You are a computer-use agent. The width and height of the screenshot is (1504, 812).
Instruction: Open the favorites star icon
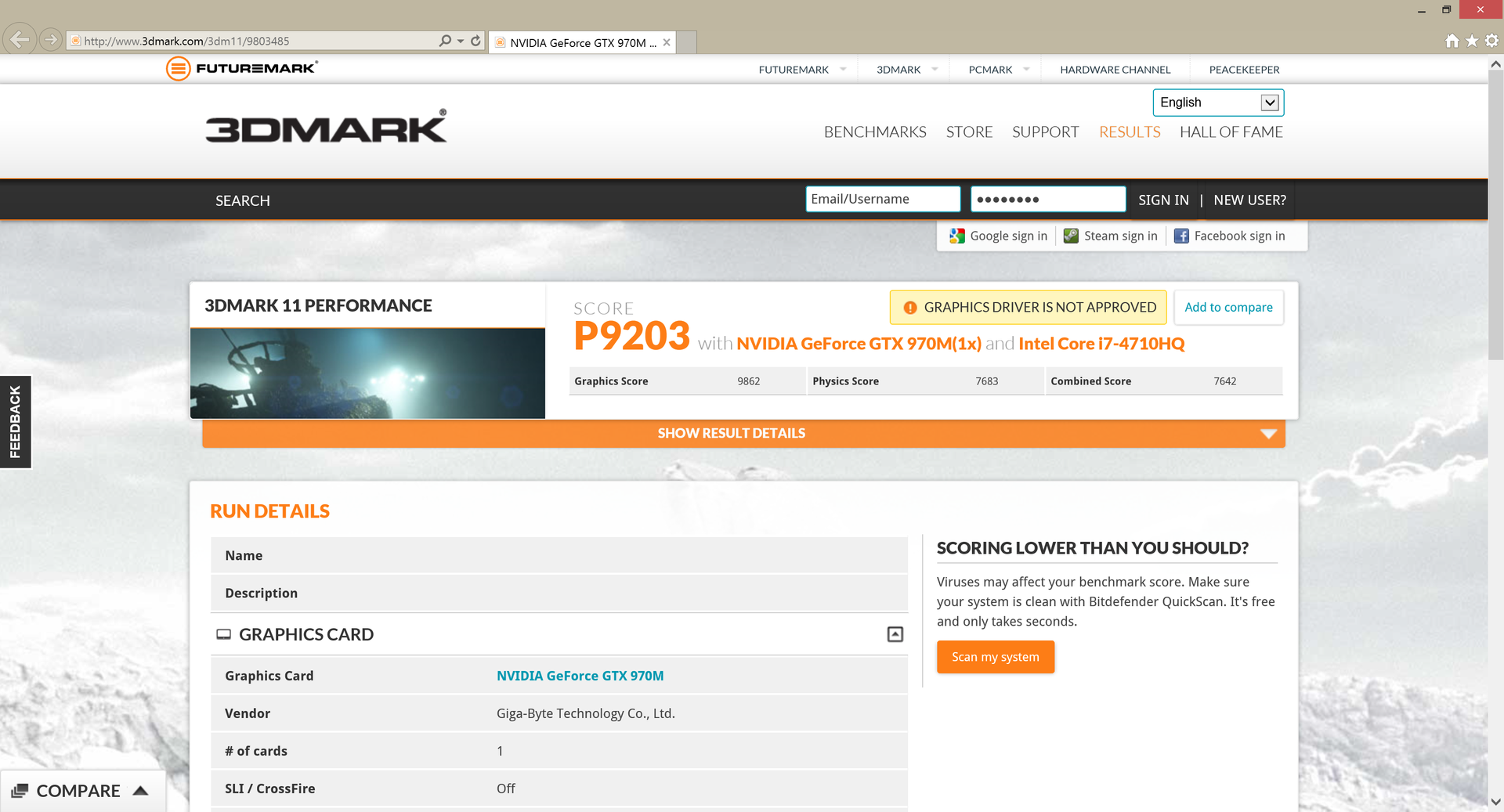pos(1472,41)
